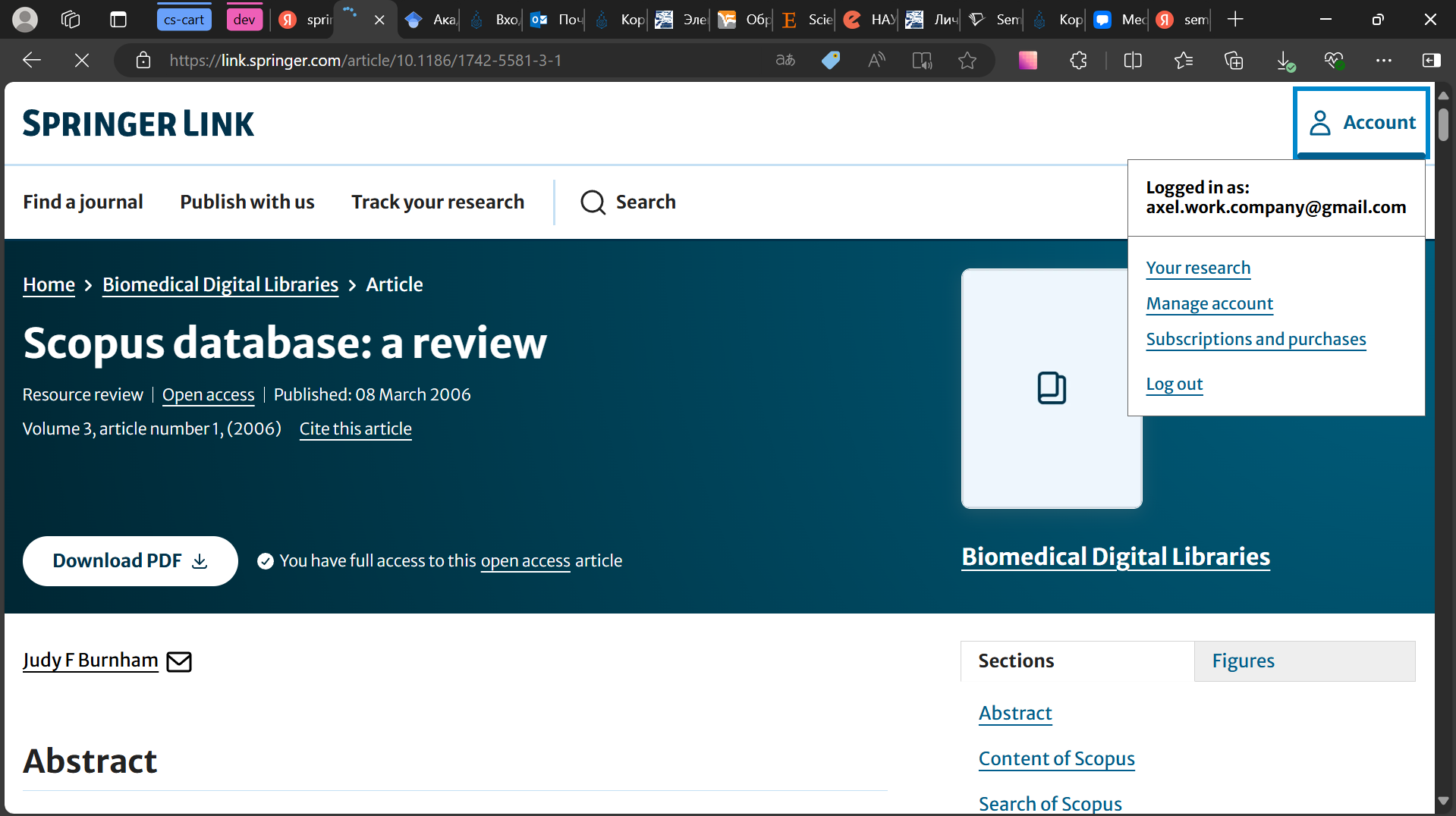1456x816 pixels.
Task: Select the Figures tab
Action: [1304, 661]
